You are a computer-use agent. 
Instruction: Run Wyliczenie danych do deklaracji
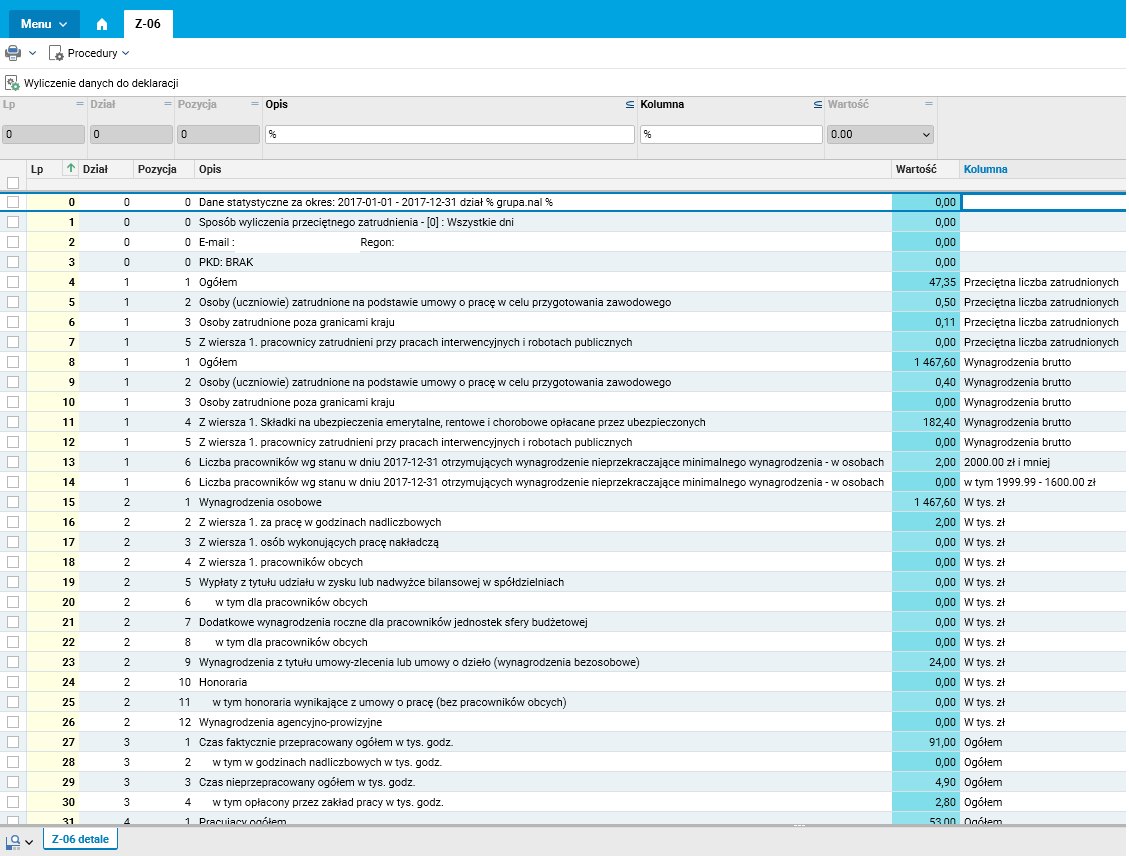(x=101, y=83)
